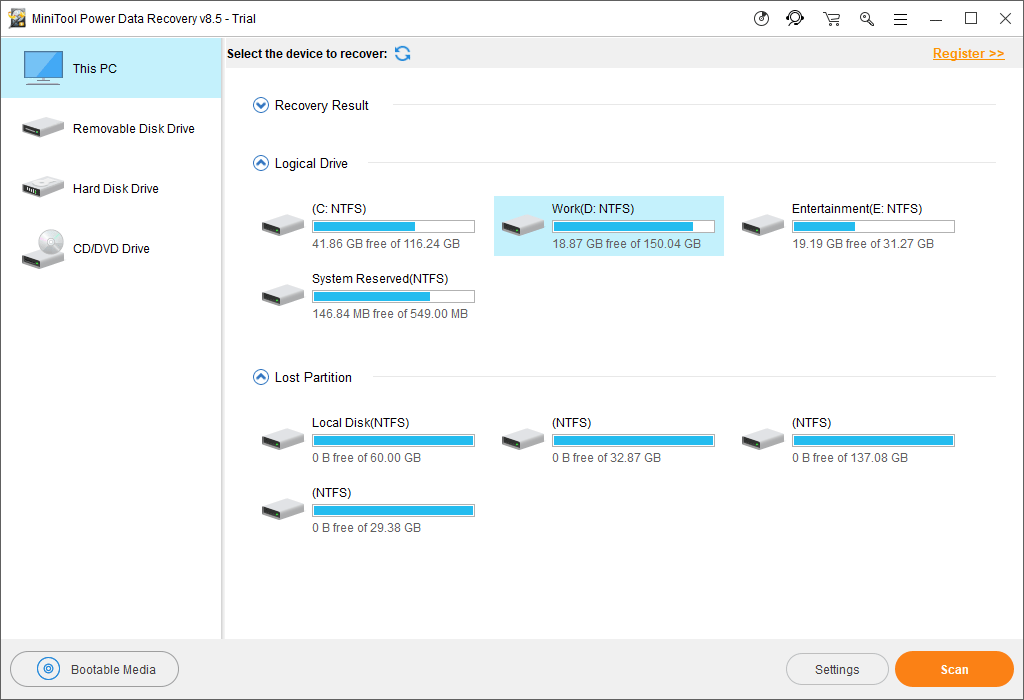Switch to CD/DVD Drive tab

tap(112, 249)
